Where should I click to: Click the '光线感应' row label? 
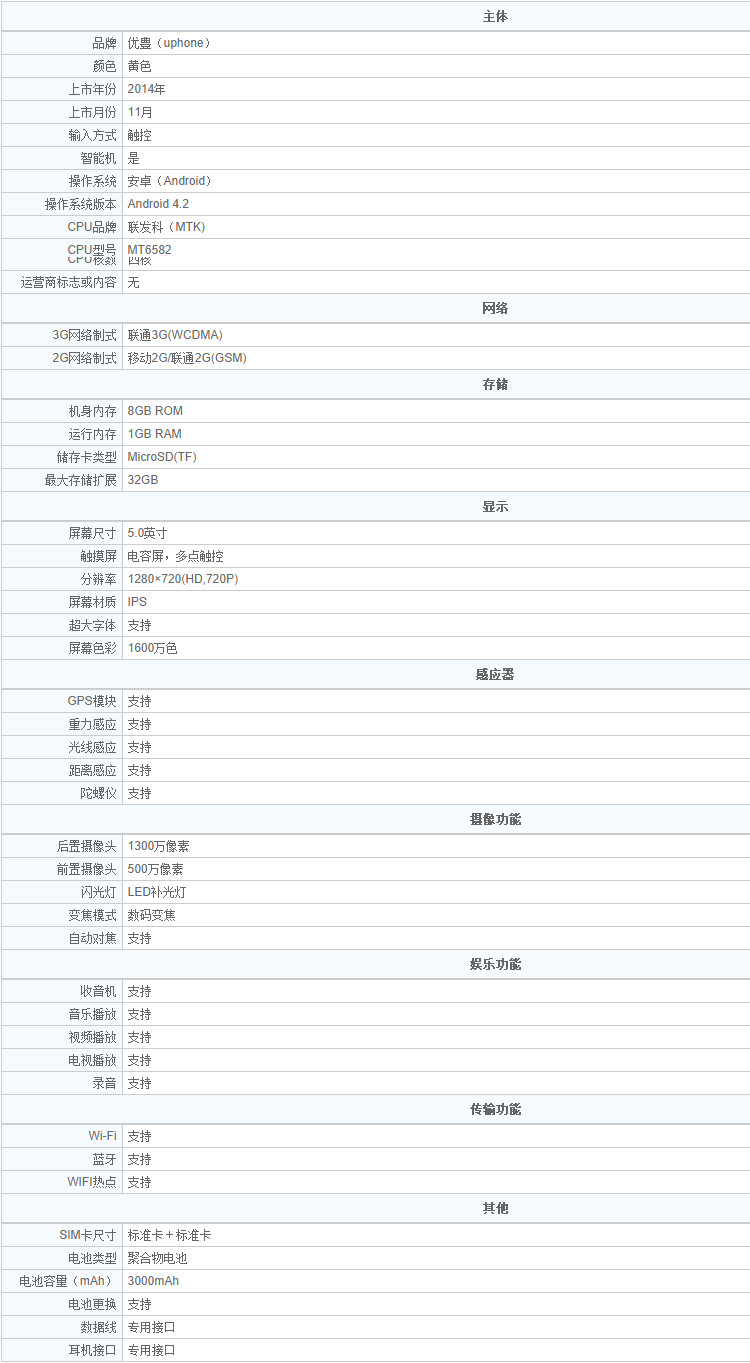point(92,747)
